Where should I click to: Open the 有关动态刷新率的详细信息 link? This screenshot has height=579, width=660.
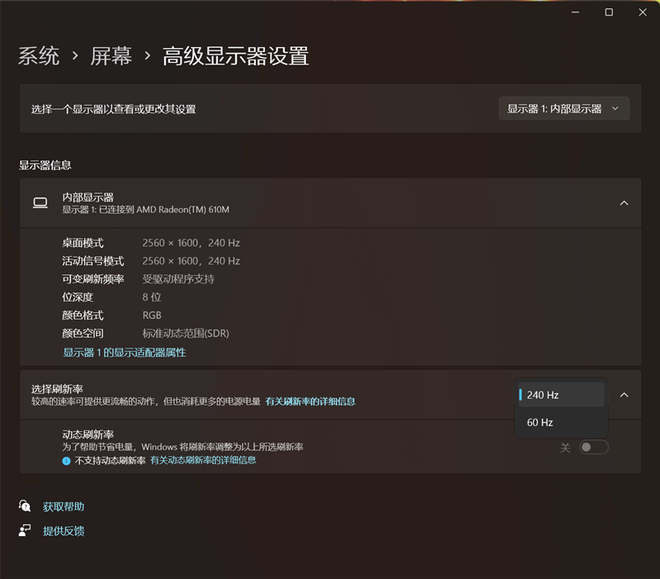203,460
